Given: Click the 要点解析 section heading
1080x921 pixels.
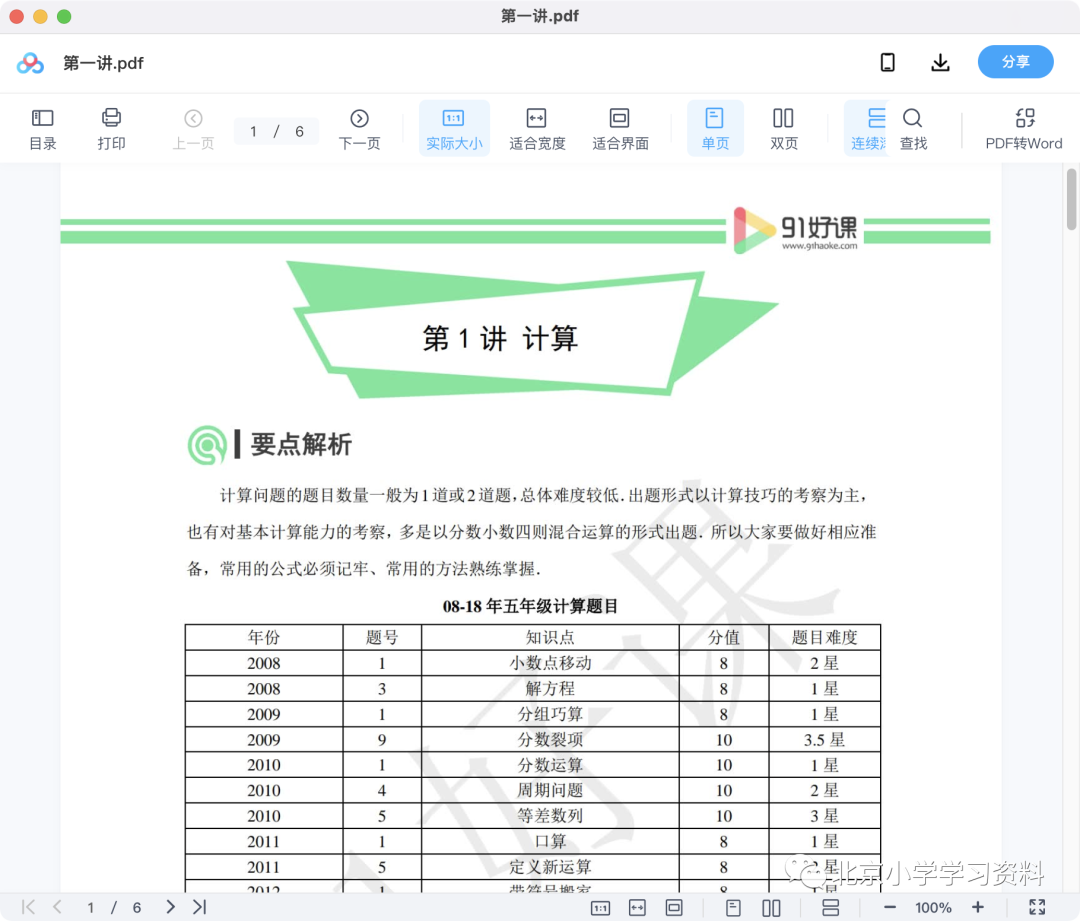Looking at the screenshot, I should (x=301, y=444).
